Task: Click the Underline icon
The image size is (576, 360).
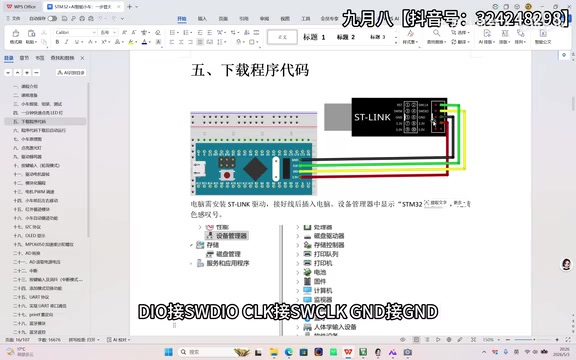Action: [x=77, y=42]
